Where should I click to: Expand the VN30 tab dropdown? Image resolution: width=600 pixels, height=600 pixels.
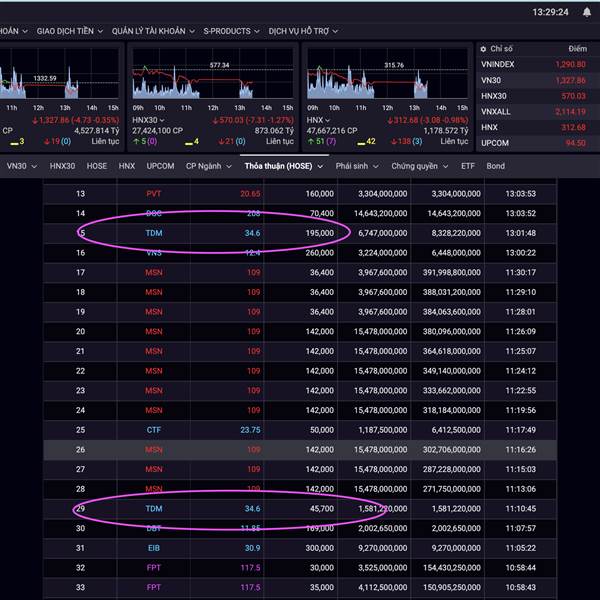(22, 166)
